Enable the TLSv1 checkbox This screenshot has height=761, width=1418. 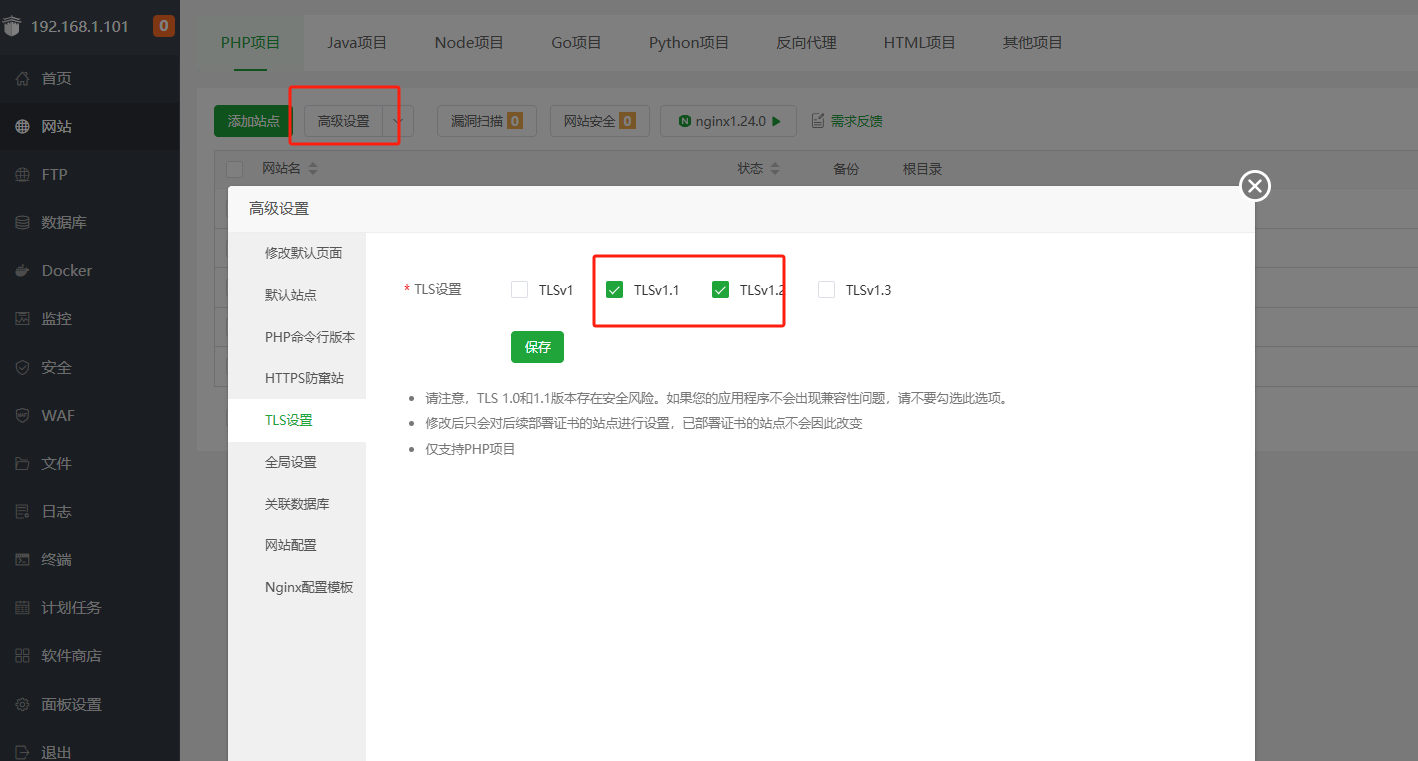[519, 290]
